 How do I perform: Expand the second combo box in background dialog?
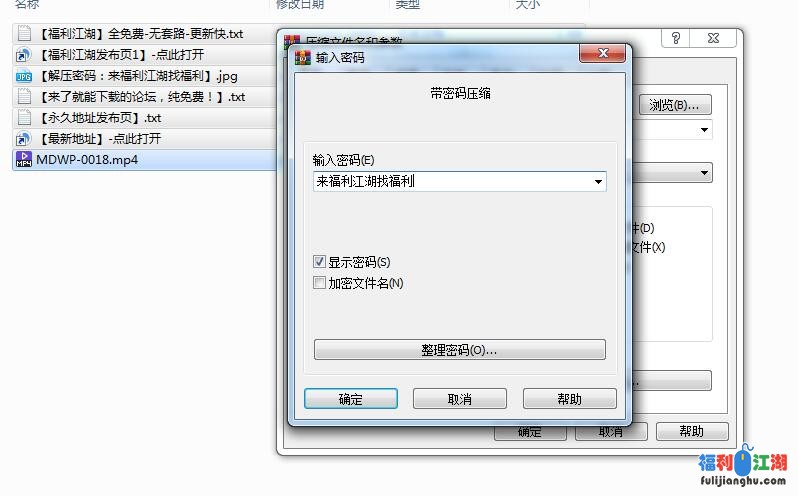(x=704, y=172)
